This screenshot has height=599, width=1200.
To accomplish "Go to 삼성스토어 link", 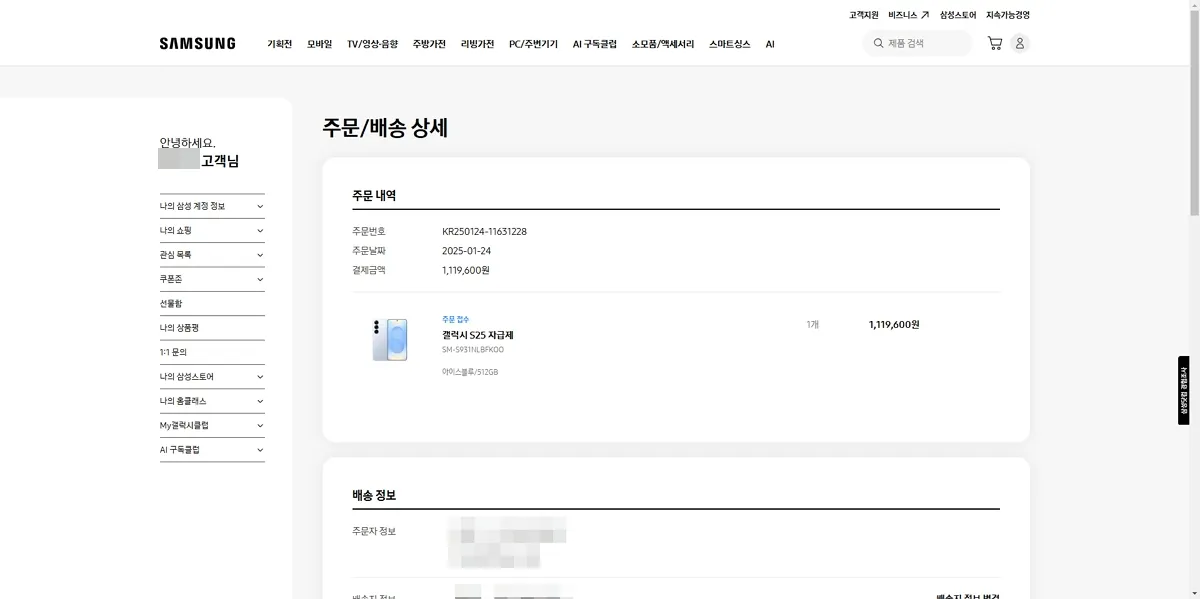I will pyautogui.click(x=957, y=15).
